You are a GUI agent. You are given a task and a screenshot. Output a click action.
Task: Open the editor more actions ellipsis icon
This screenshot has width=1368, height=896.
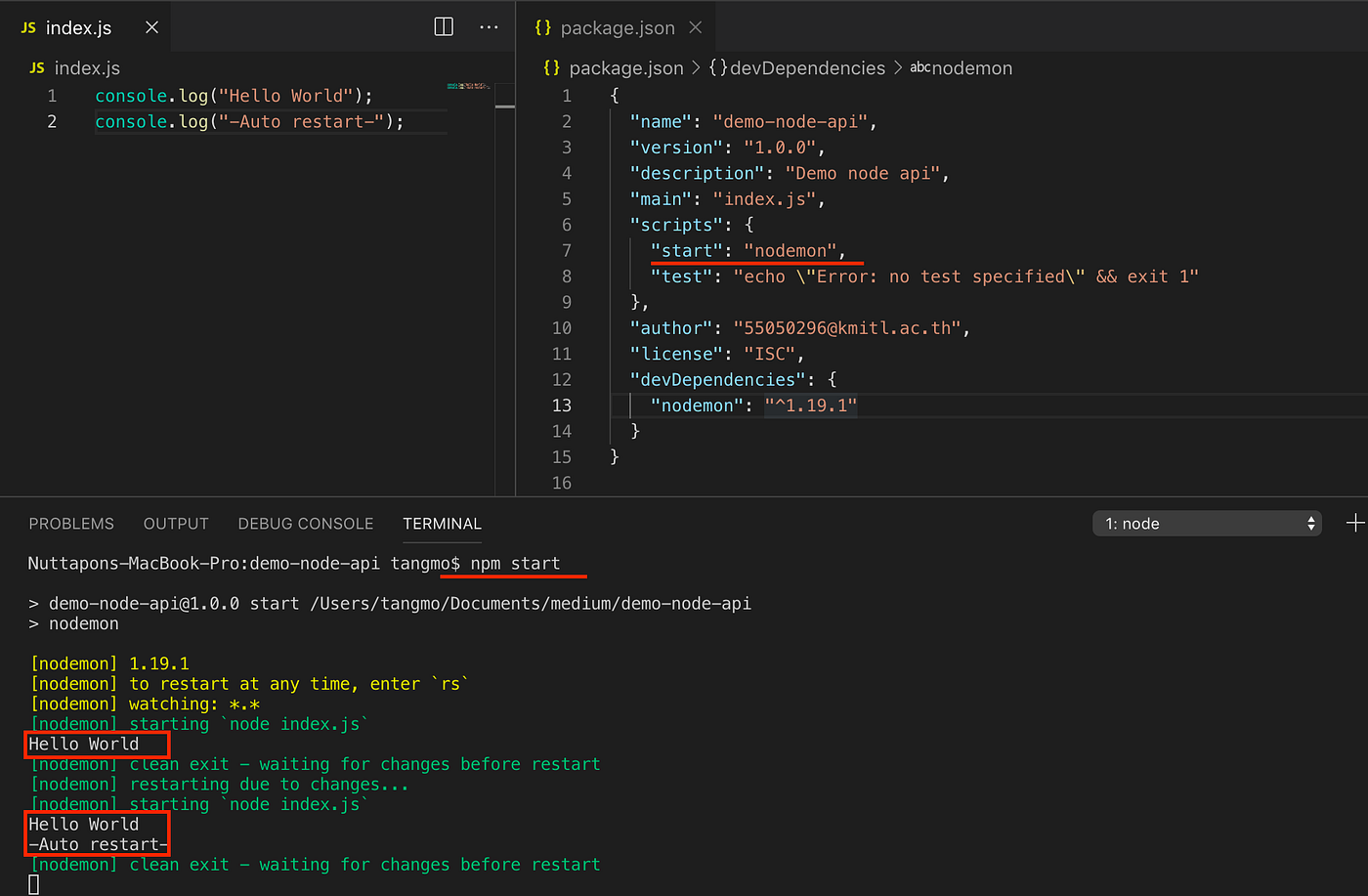(489, 27)
